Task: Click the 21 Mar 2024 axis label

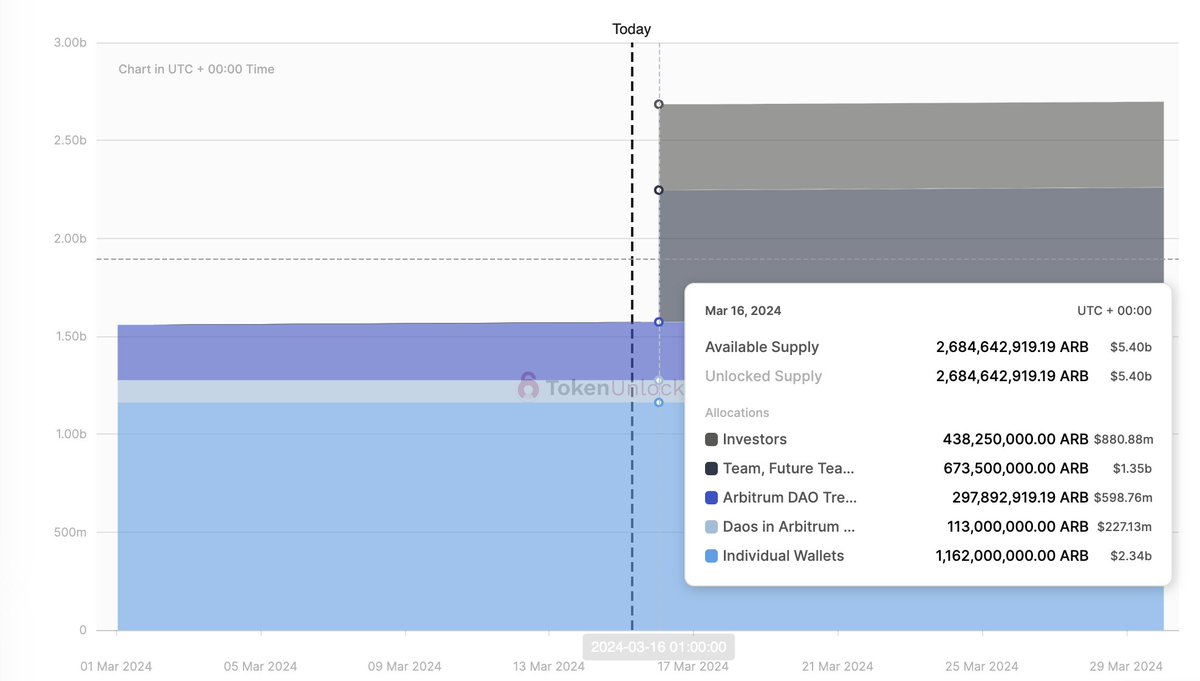Action: coord(837,666)
